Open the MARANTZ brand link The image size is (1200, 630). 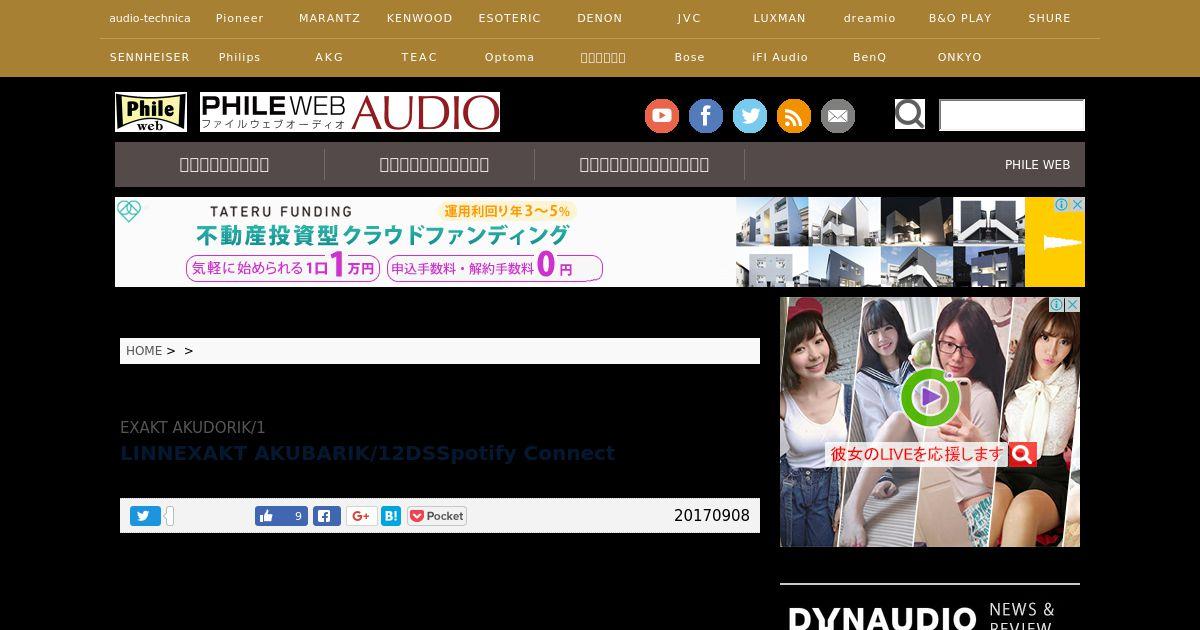pyautogui.click(x=330, y=18)
